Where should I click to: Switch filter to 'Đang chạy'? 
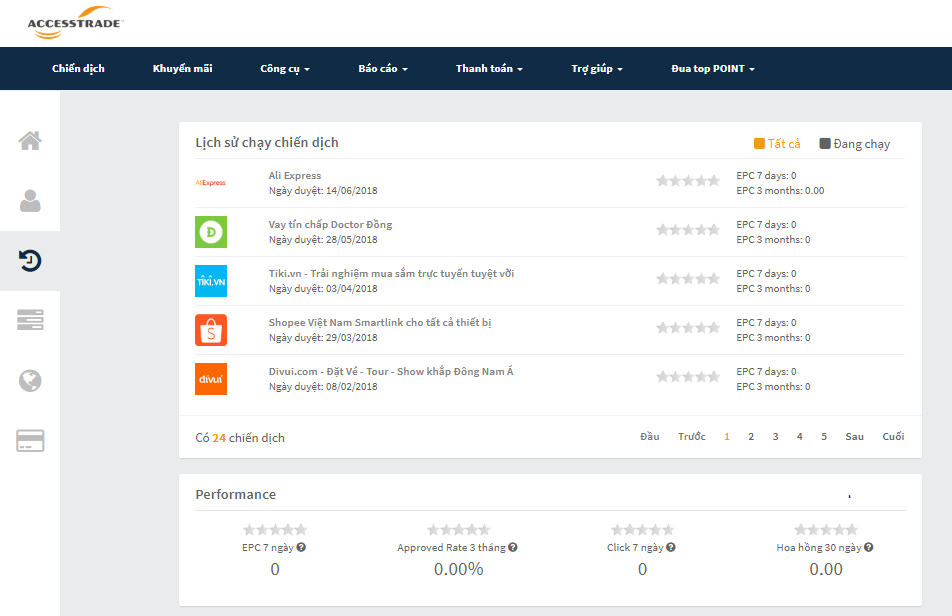click(854, 144)
